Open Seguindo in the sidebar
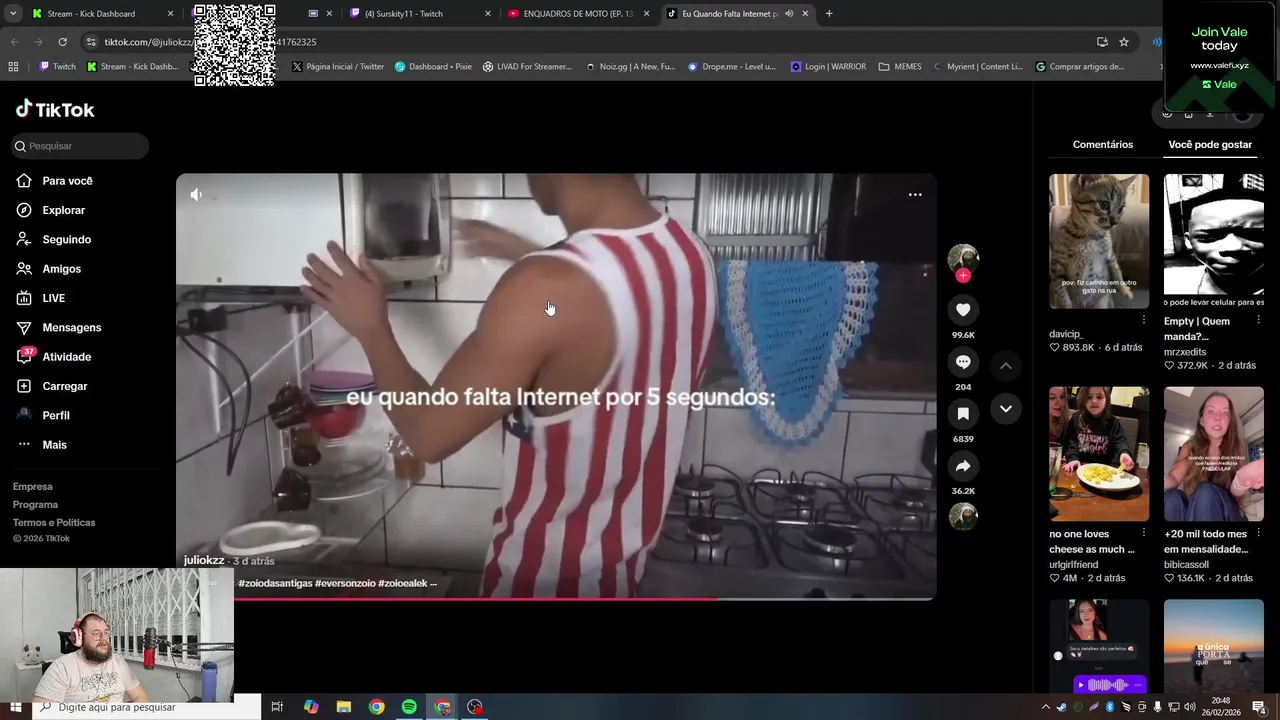 (66, 240)
